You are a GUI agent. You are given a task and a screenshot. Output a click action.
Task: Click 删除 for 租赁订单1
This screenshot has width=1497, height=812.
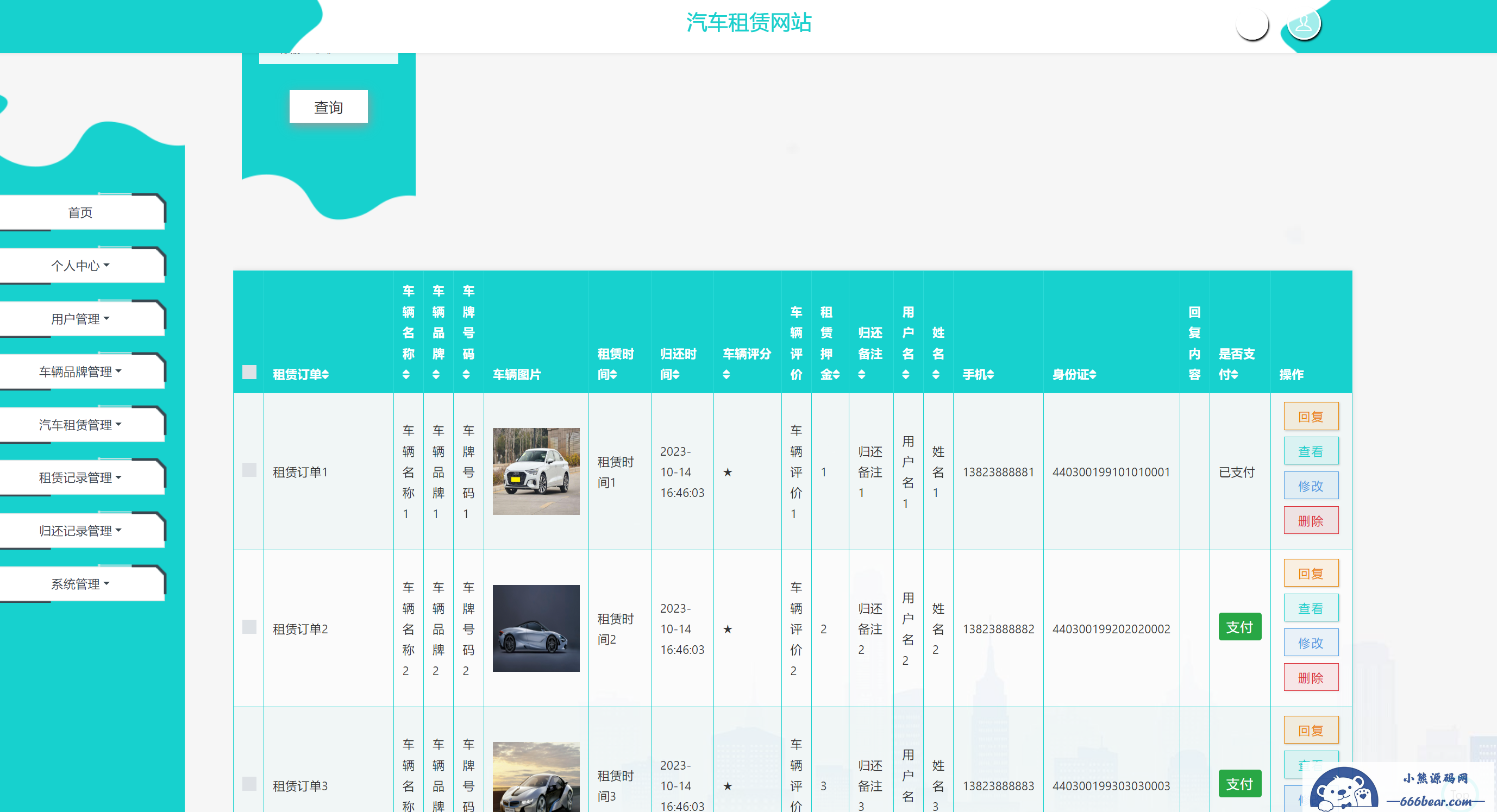pyautogui.click(x=1311, y=521)
